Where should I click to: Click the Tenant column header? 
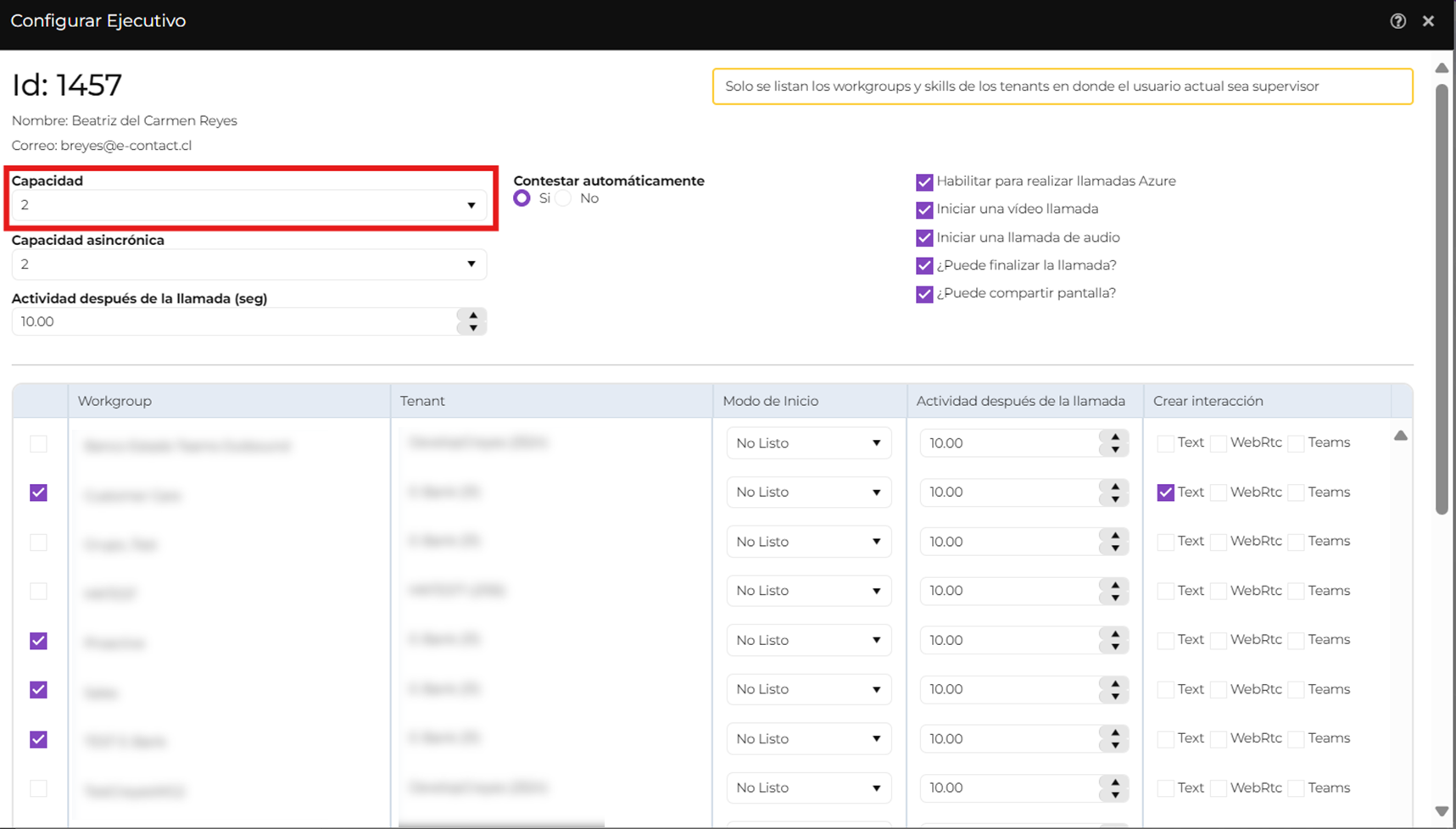[x=551, y=401]
